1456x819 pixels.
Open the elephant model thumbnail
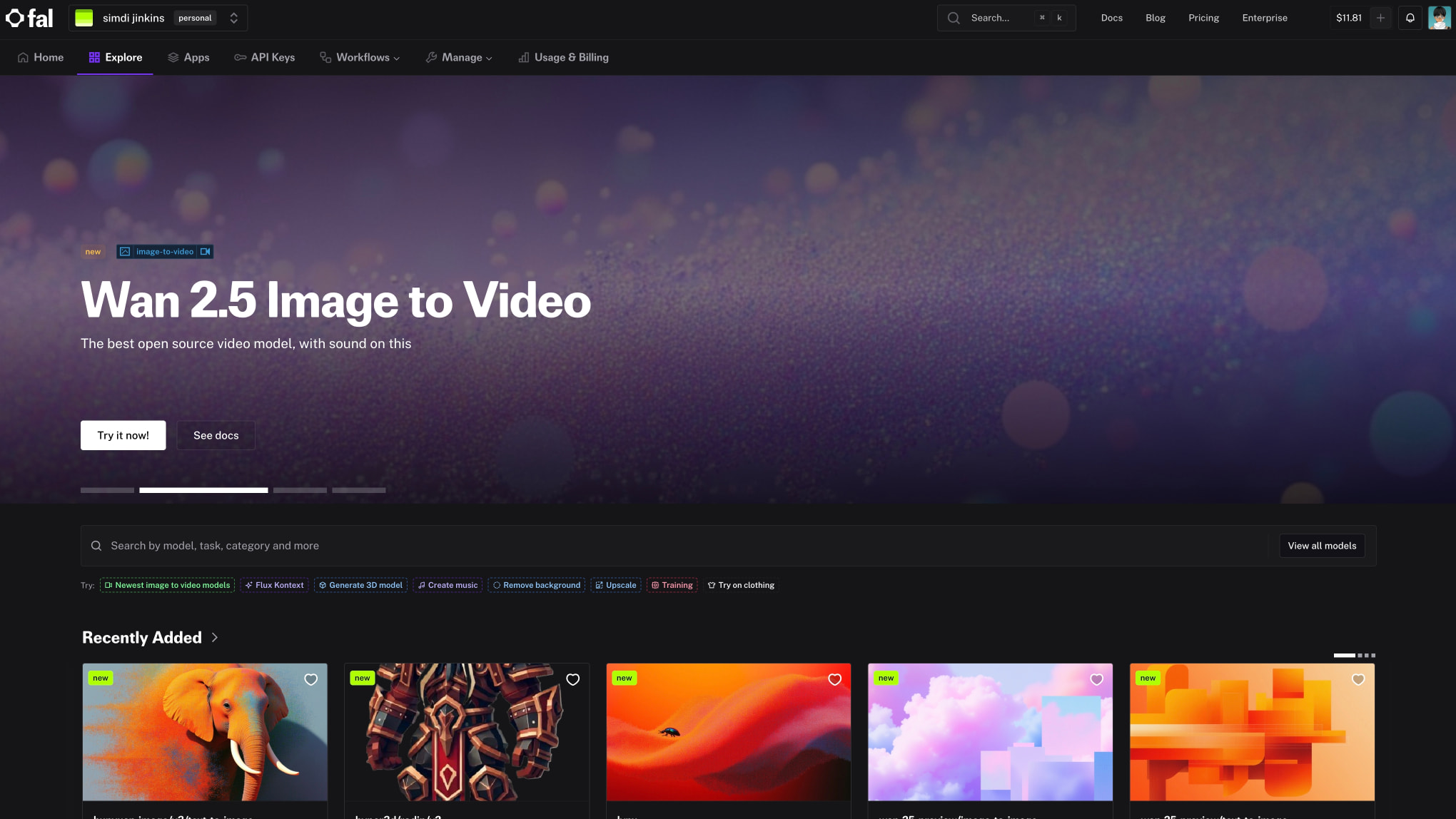coord(205,732)
